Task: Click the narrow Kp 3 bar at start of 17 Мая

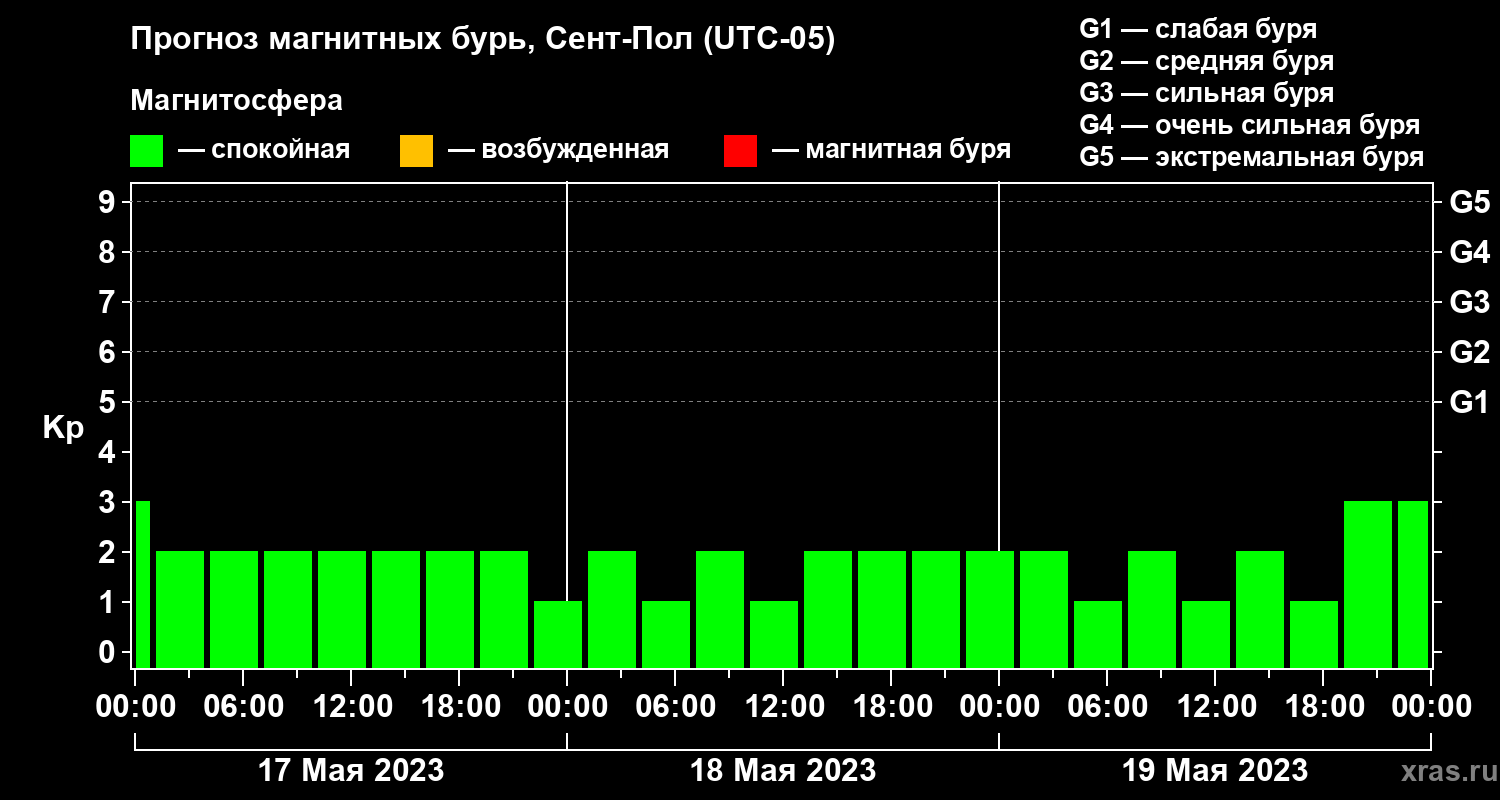Action: point(143,584)
